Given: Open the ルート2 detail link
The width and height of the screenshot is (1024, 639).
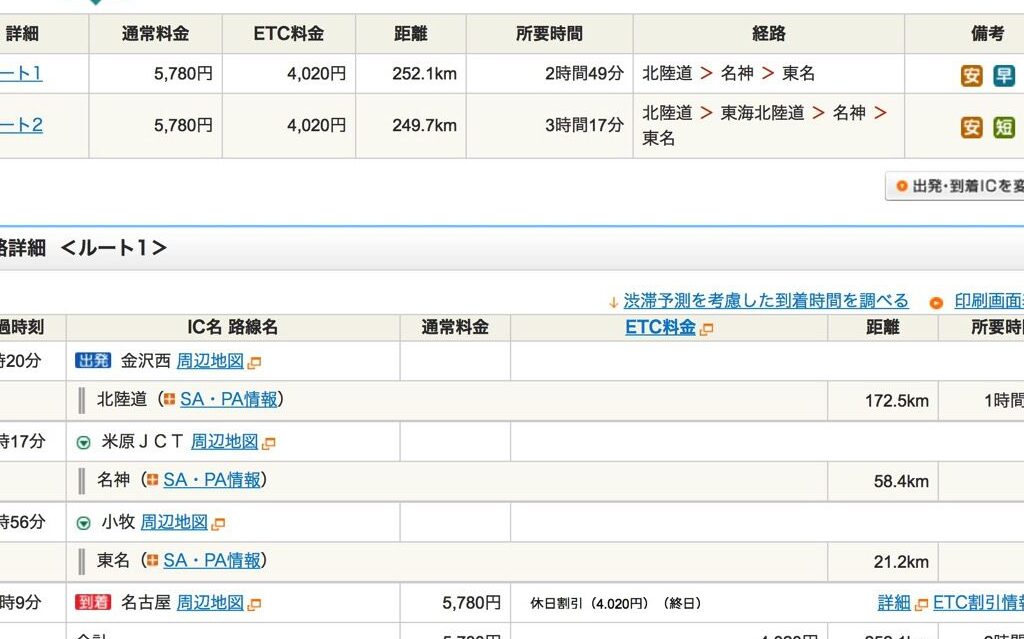Looking at the screenshot, I should (x=20, y=125).
